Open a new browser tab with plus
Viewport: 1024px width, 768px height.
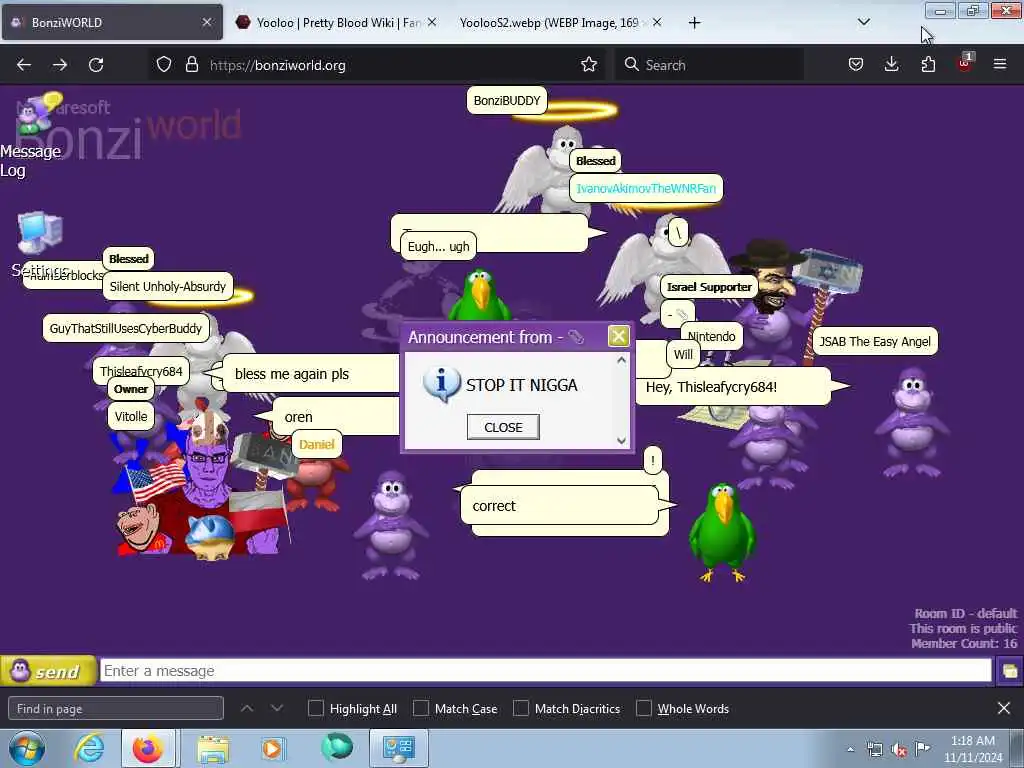point(694,23)
